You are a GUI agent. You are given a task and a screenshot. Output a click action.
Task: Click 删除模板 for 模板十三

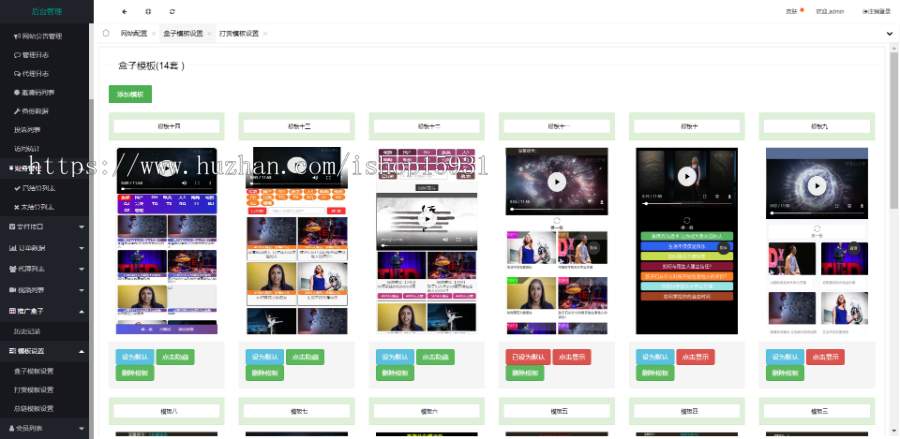pyautogui.click(x=265, y=374)
